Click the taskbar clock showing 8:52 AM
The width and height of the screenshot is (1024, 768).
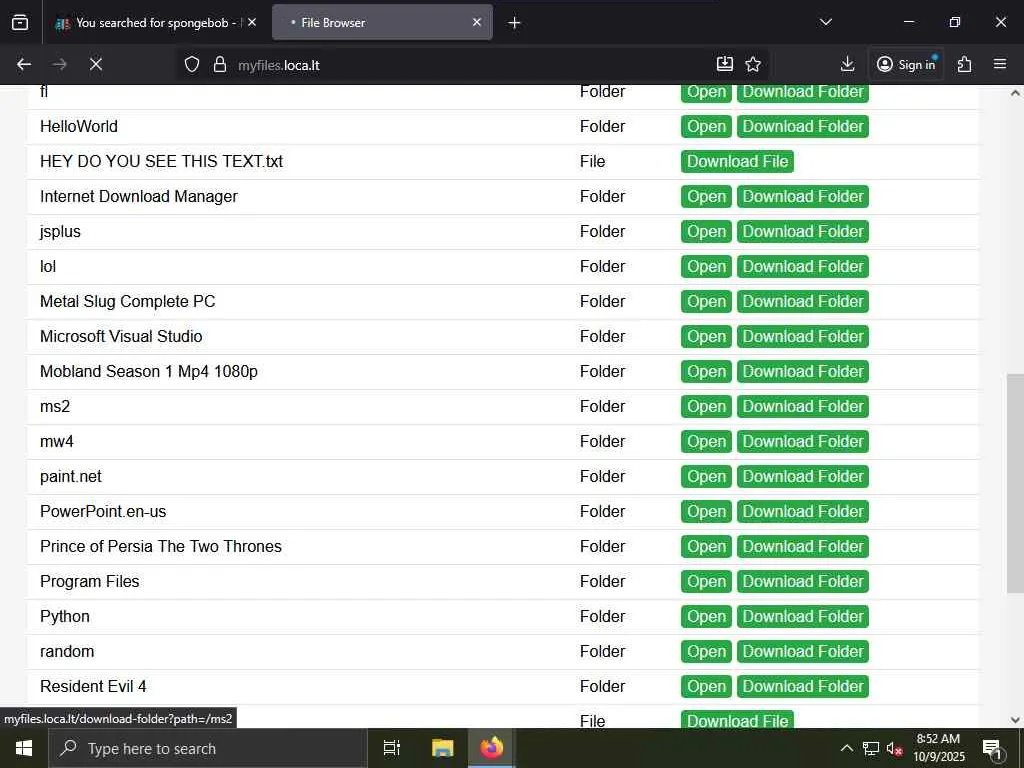[938, 748]
